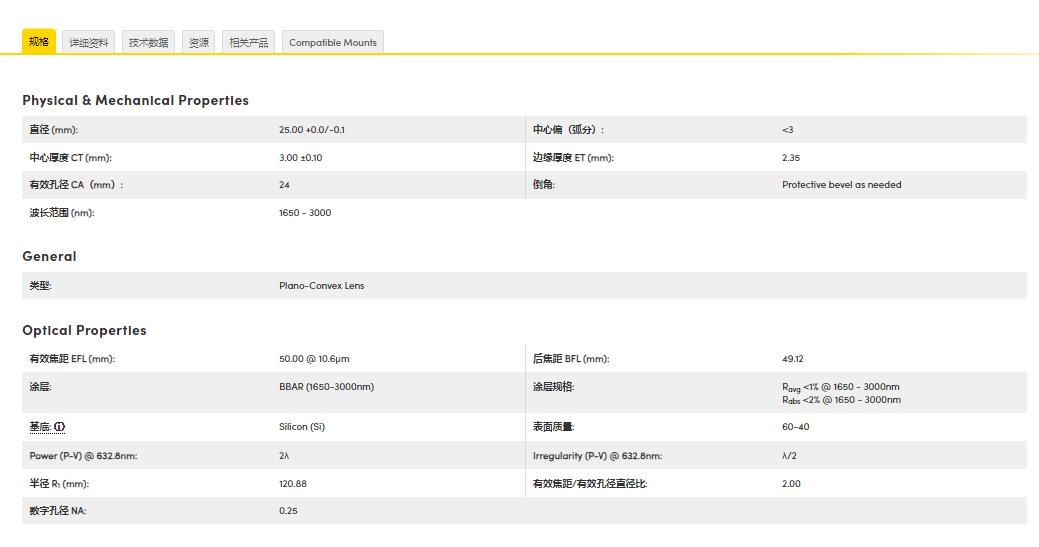The image size is (1039, 547).
Task: Click the info icon next to 基底
Action: [x=60, y=427]
